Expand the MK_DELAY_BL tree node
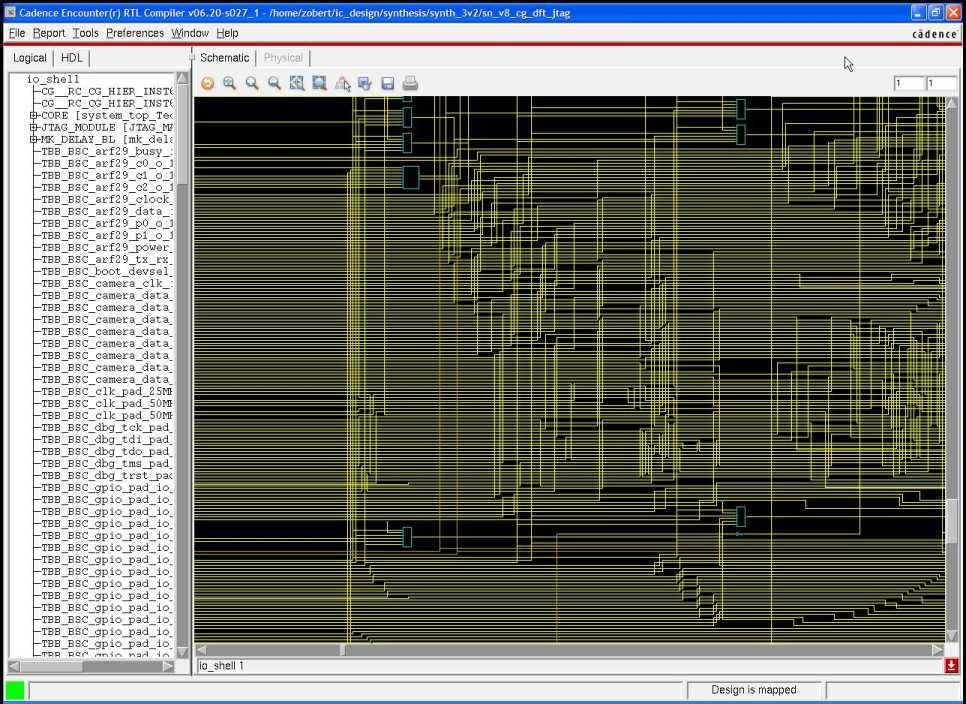The image size is (966, 704). pyautogui.click(x=34, y=139)
